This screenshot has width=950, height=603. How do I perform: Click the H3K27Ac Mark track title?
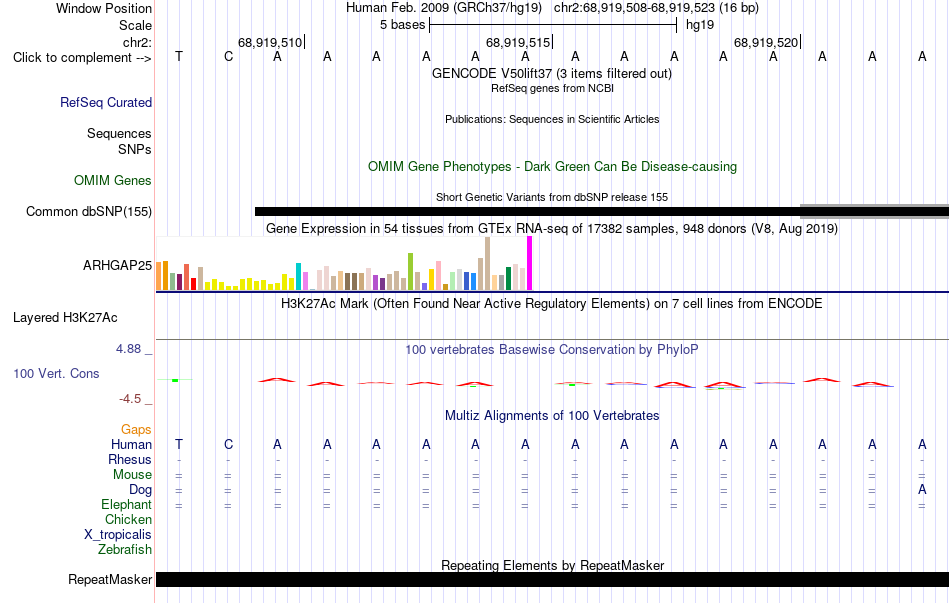tap(552, 304)
